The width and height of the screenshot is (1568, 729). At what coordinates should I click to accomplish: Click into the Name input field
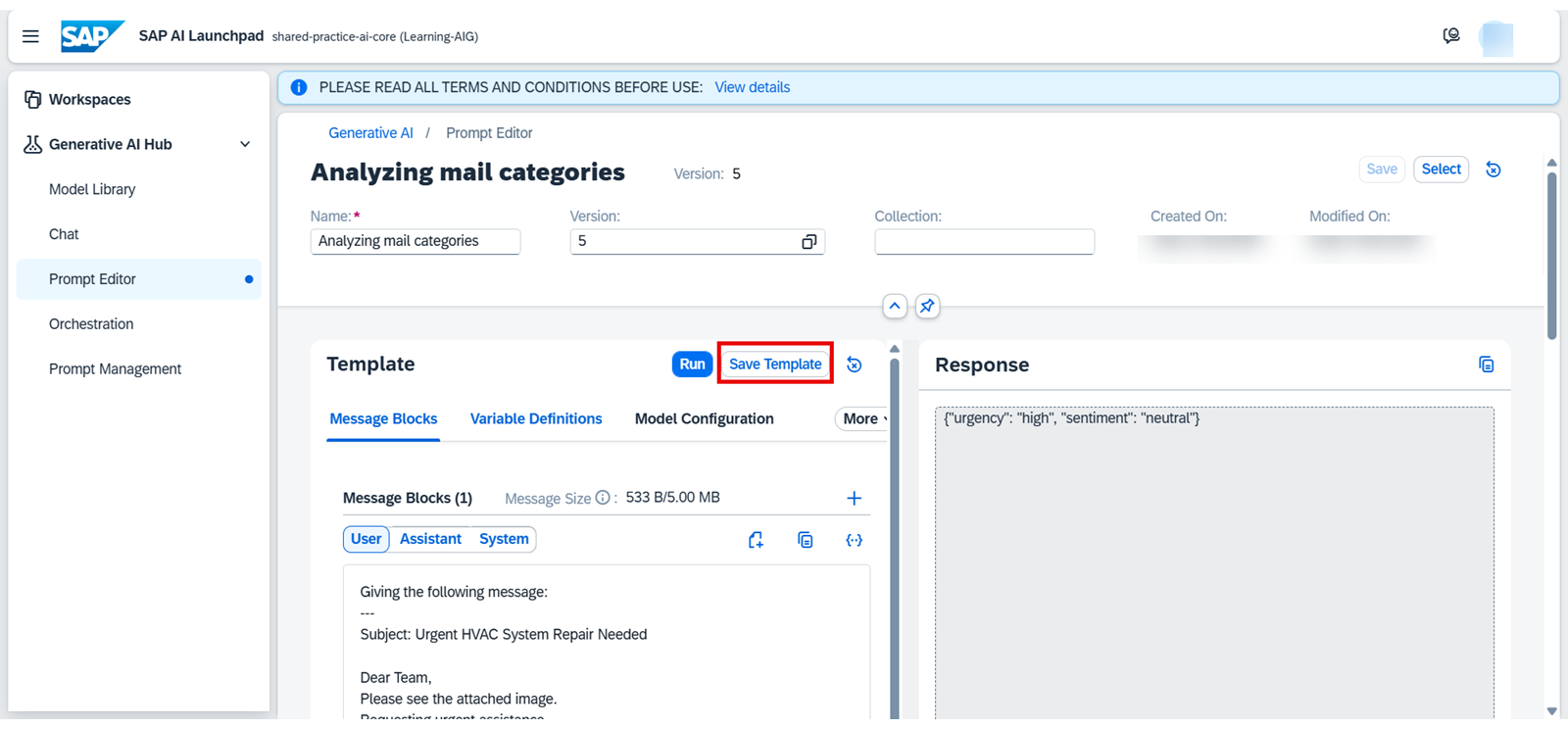coord(416,242)
